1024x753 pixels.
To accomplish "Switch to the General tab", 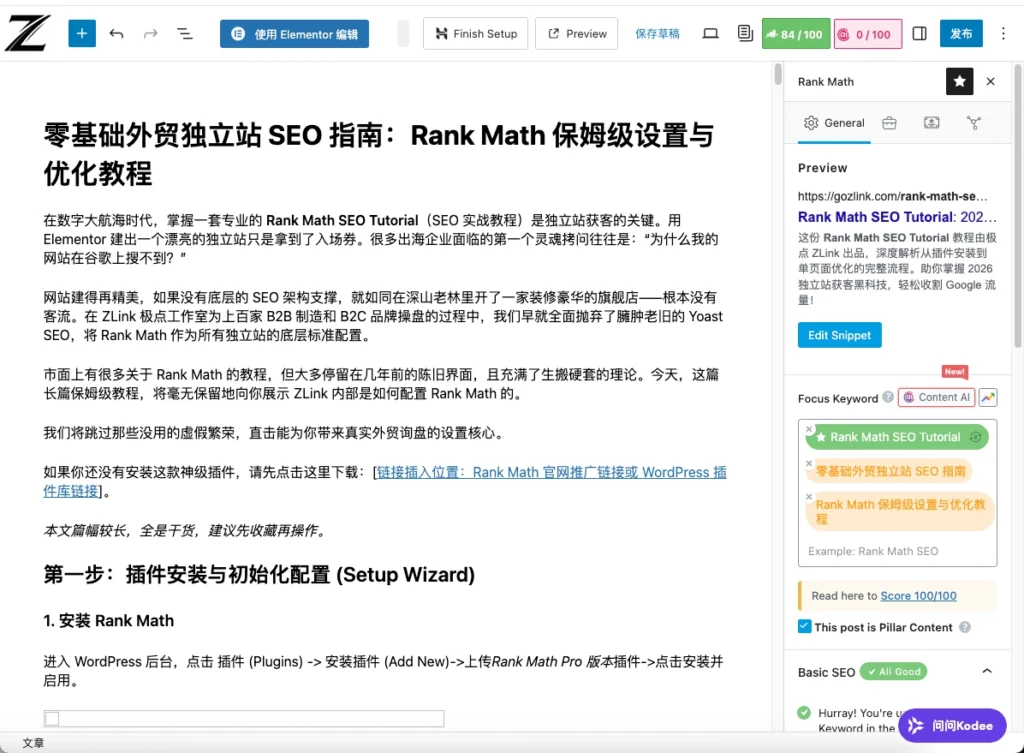I will 835,123.
